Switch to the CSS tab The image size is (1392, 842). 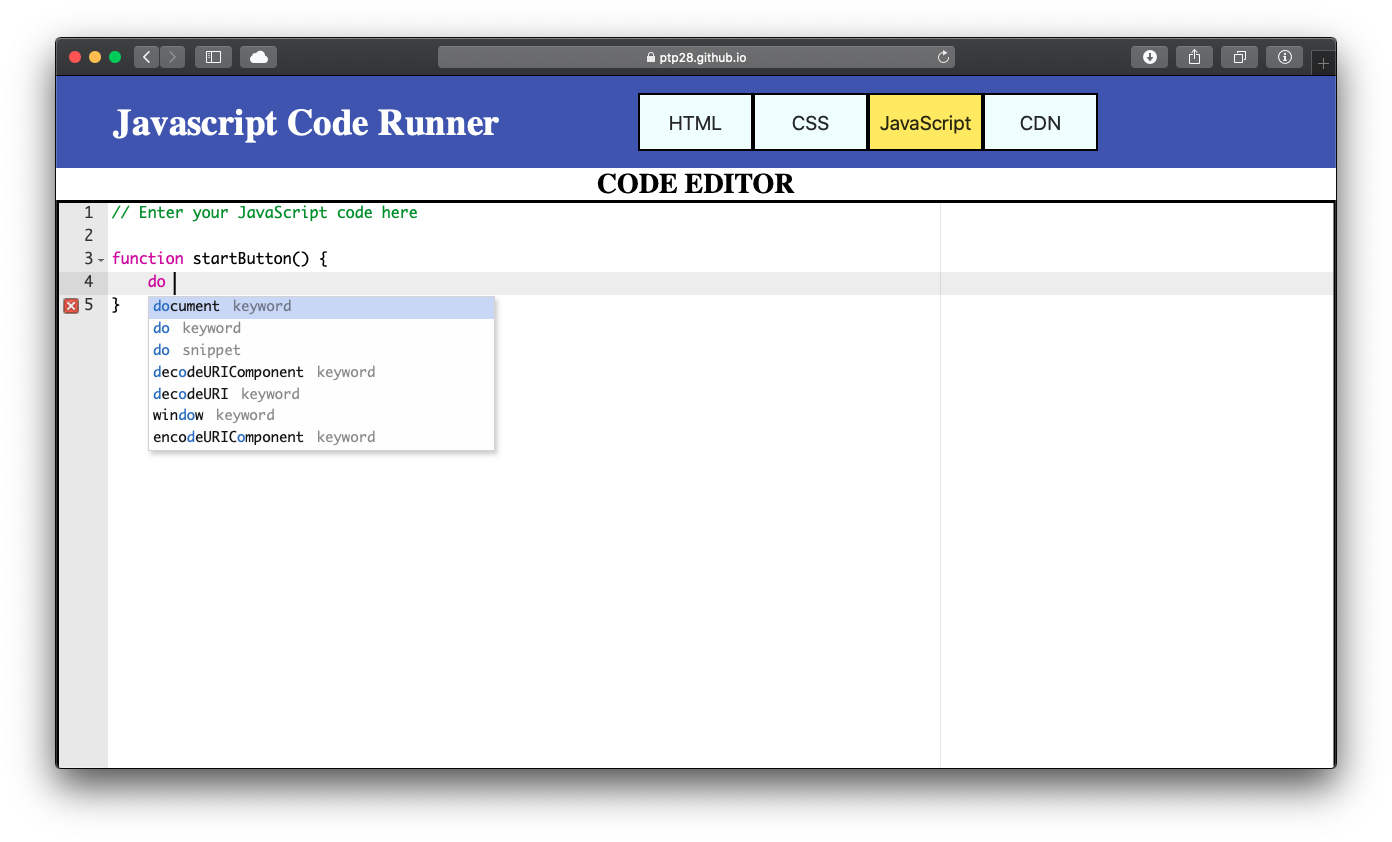810,122
